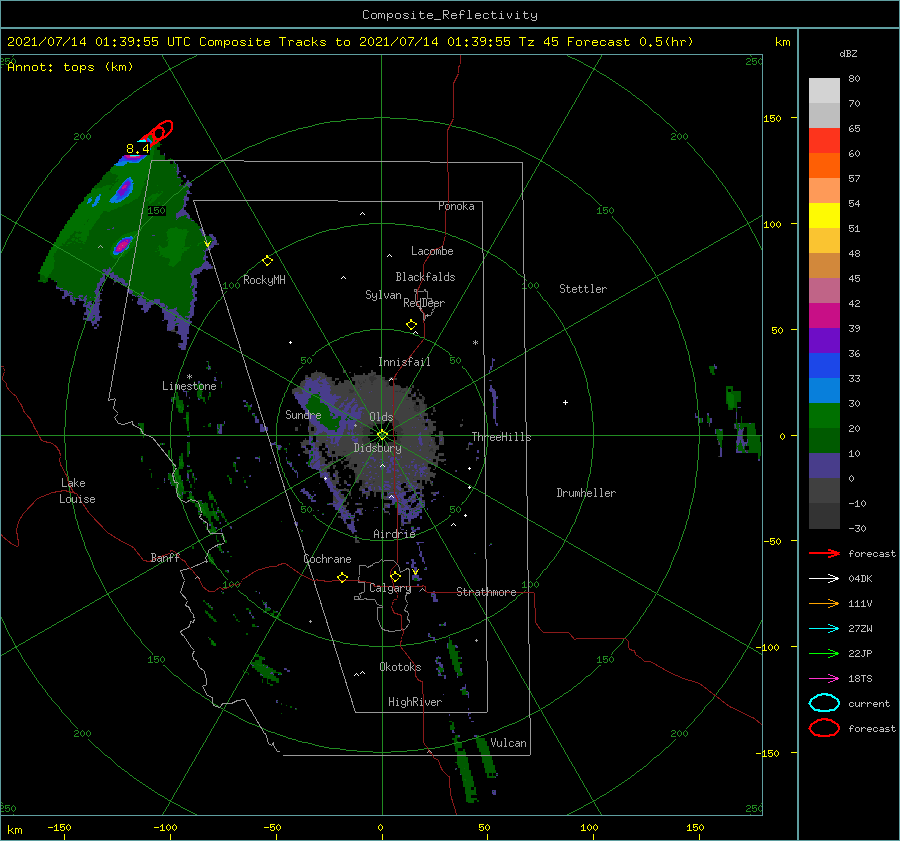Select the orange 60-57 dBZ swatch
Image resolution: width=900 pixels, height=841 pixels.
[824, 166]
